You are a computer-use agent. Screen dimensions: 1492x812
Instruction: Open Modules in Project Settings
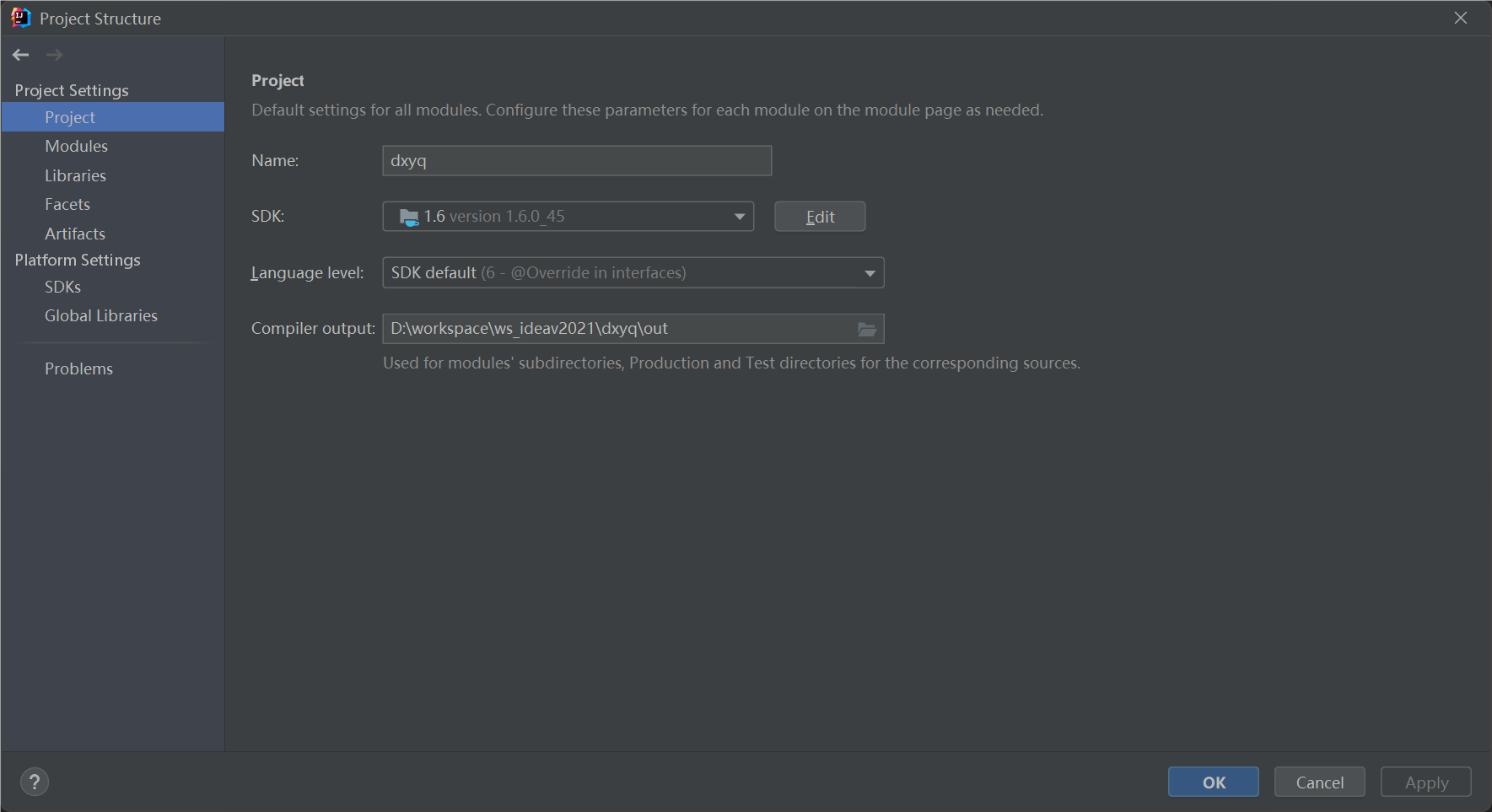77,146
